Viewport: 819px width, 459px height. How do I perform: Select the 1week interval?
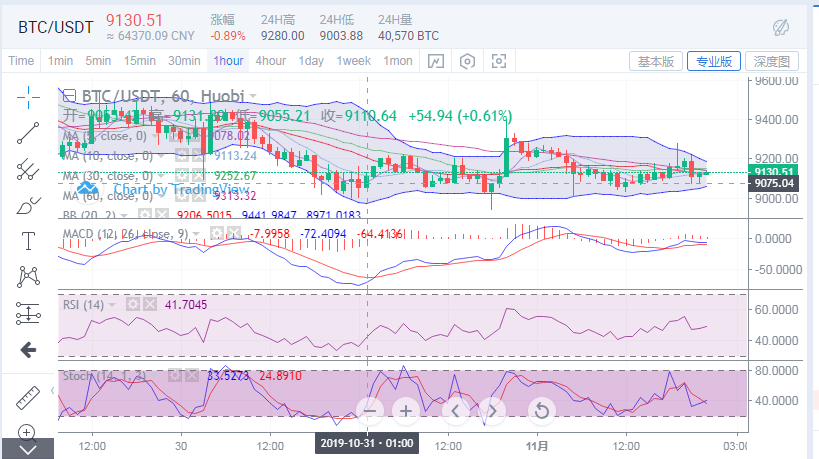(x=354, y=61)
